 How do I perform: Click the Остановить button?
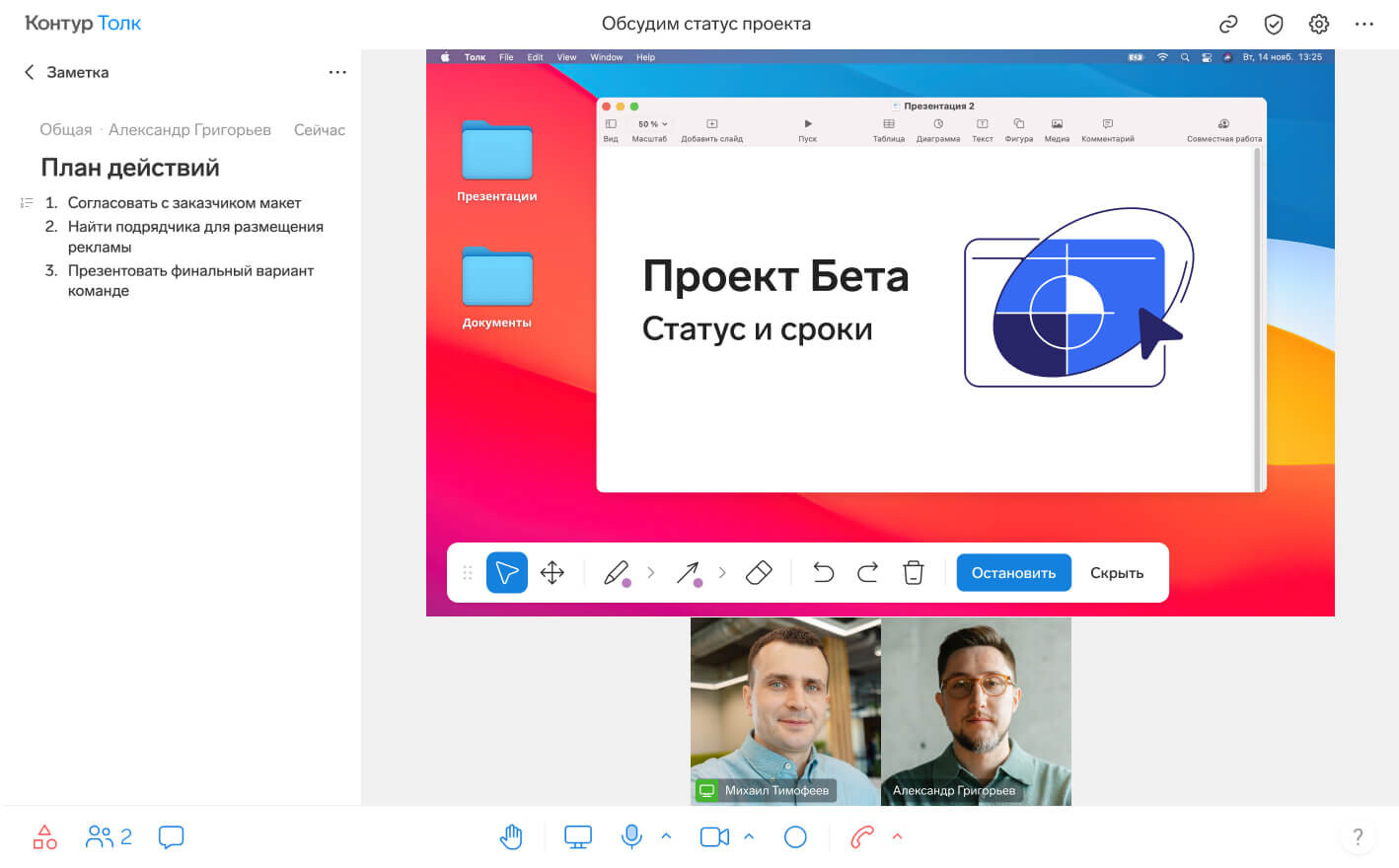tap(1013, 572)
